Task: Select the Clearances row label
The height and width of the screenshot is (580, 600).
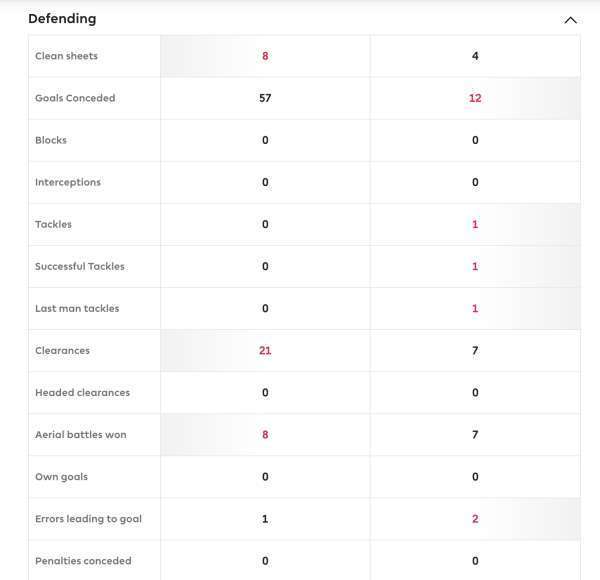Action: pyautogui.click(x=62, y=350)
